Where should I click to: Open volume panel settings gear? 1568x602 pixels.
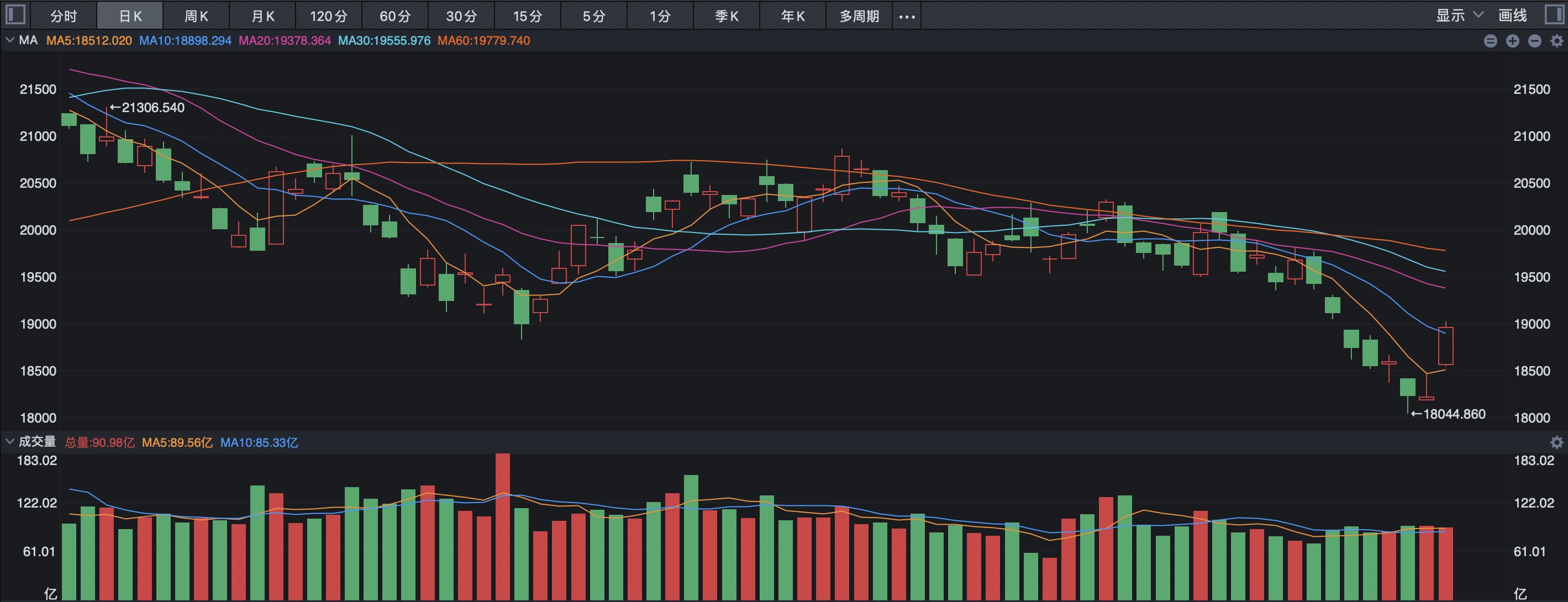pos(1556,442)
